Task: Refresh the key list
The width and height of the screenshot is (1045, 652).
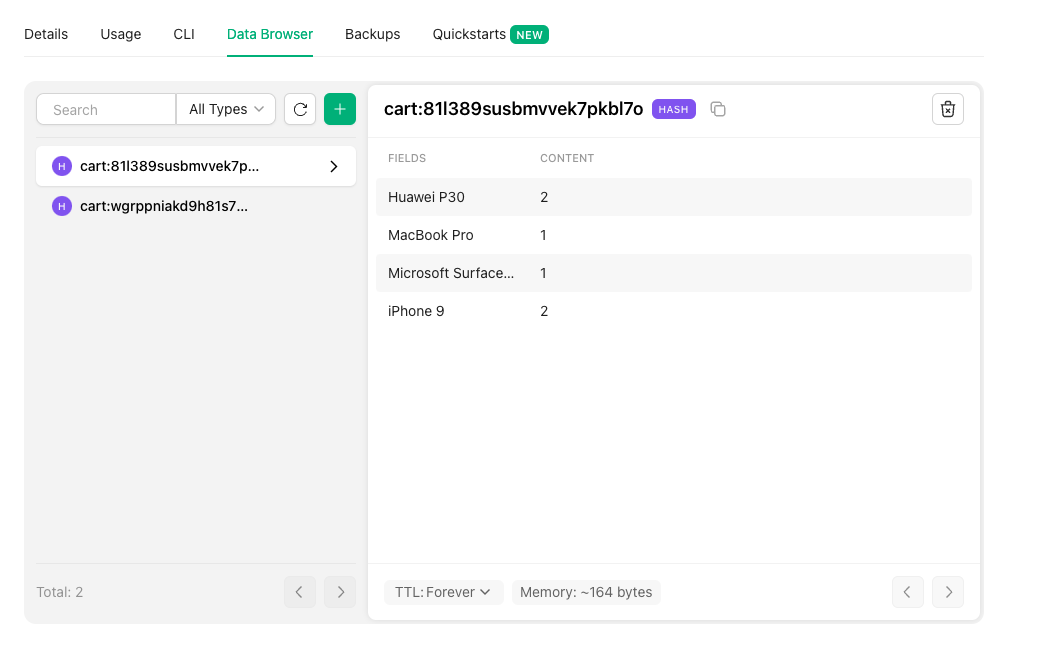Action: (300, 109)
